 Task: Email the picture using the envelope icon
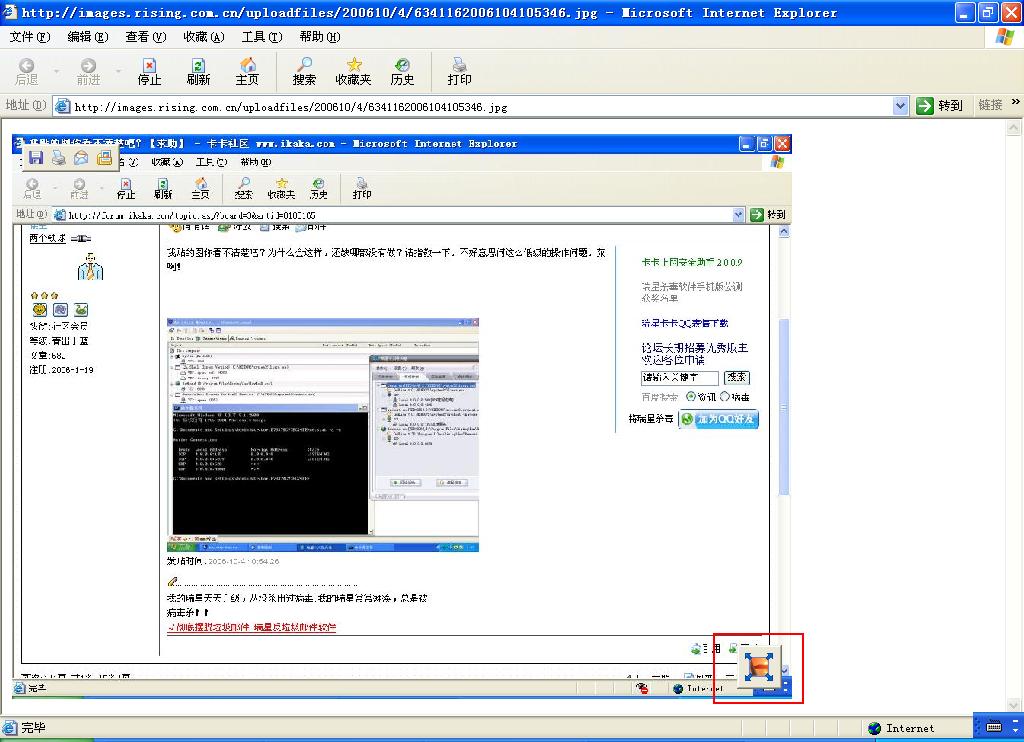click(x=81, y=157)
